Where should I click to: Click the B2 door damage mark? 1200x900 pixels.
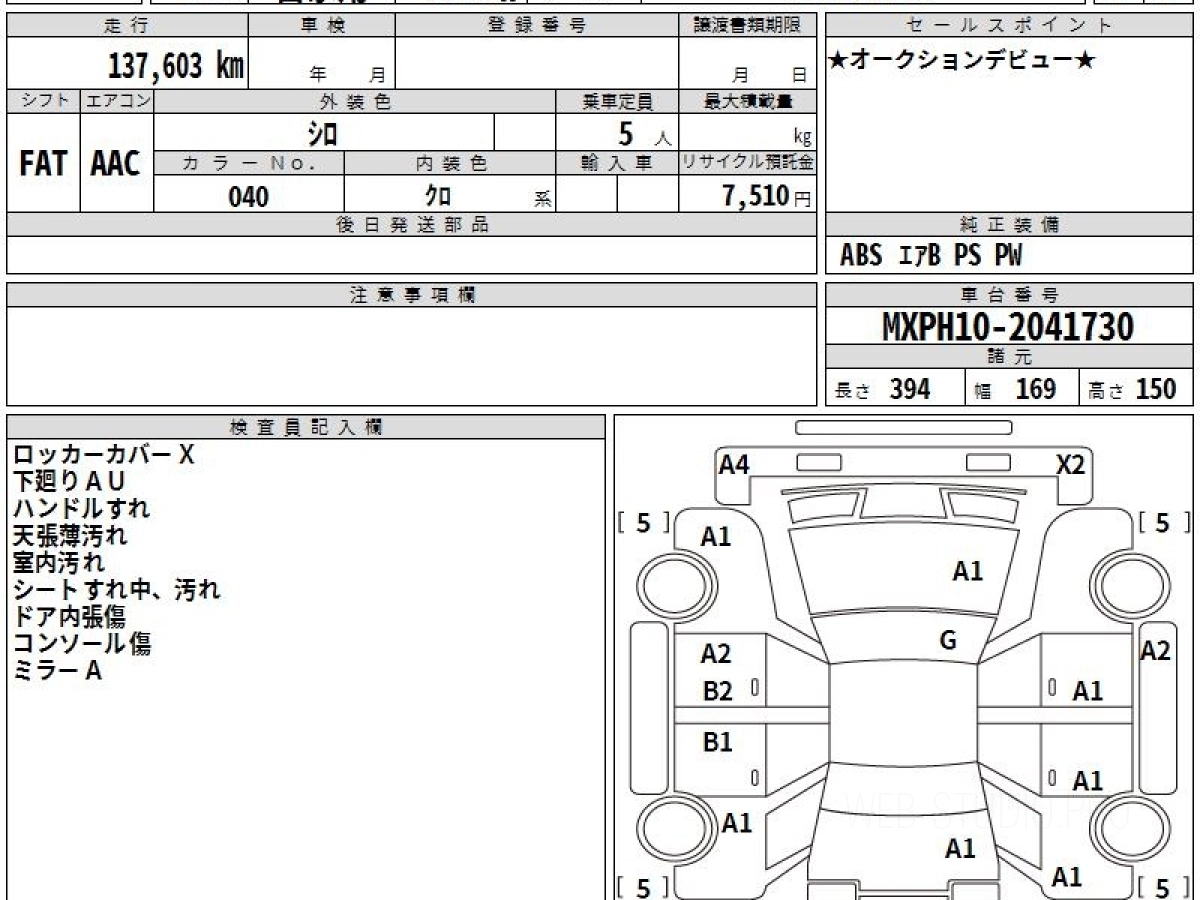717,690
